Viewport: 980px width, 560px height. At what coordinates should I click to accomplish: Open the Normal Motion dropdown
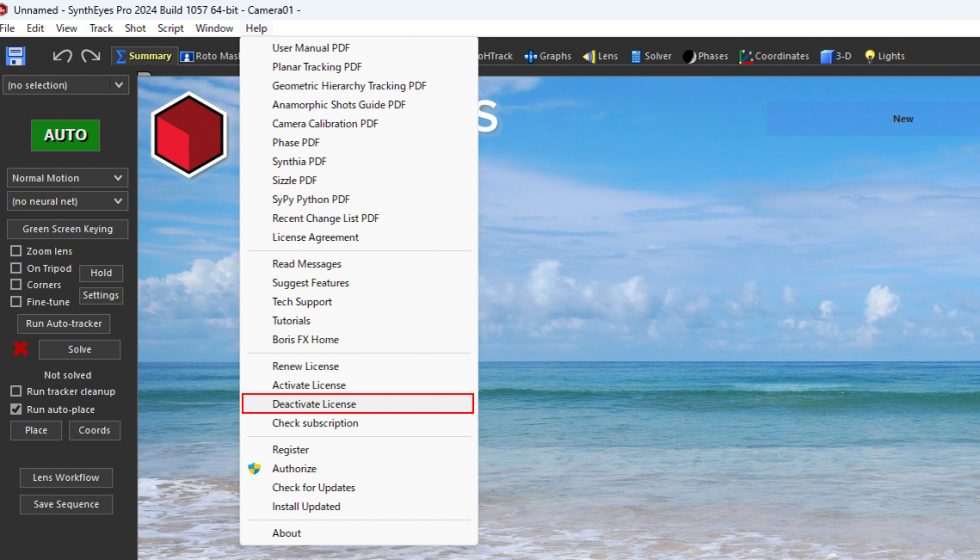[67, 178]
